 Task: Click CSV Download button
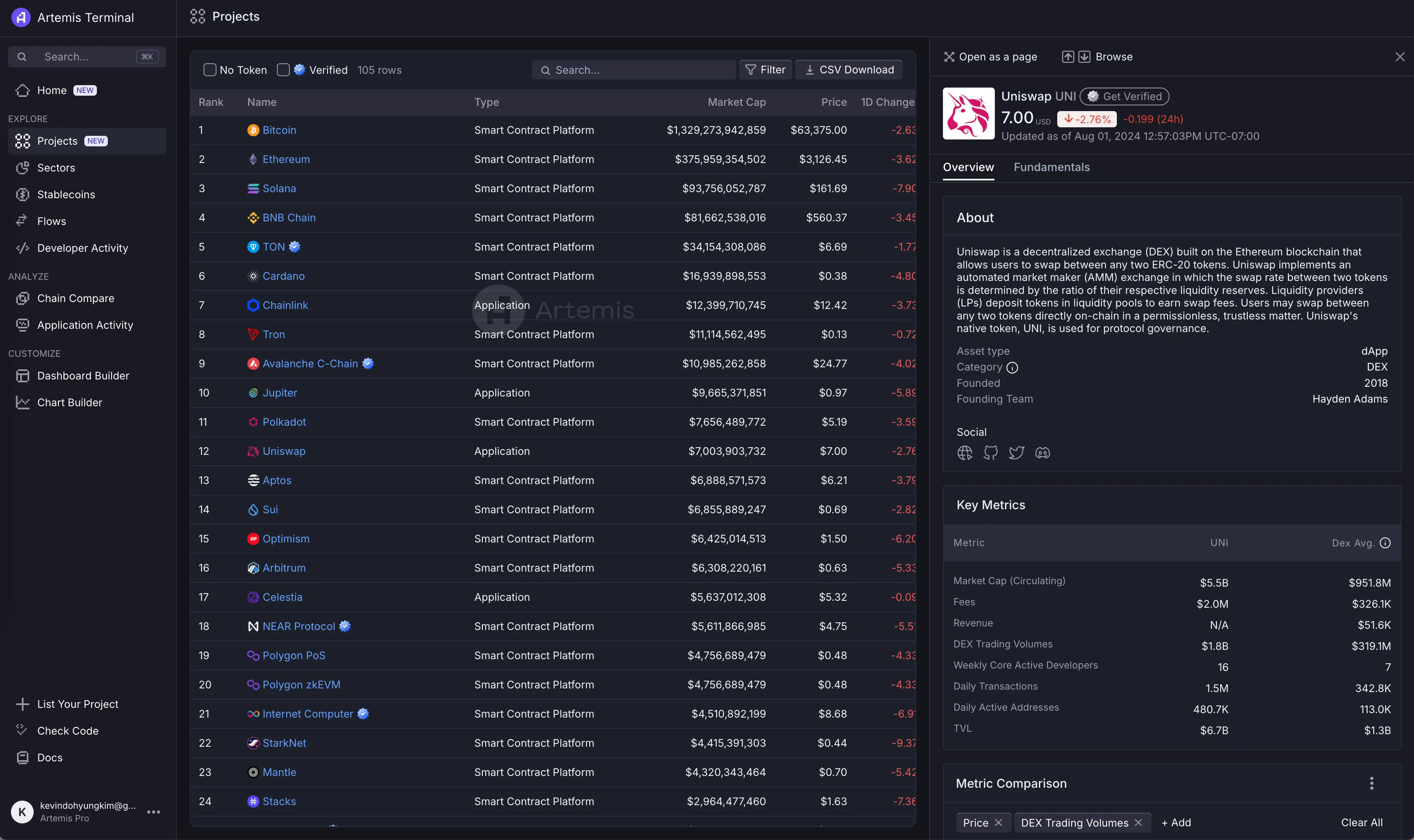[x=849, y=70]
